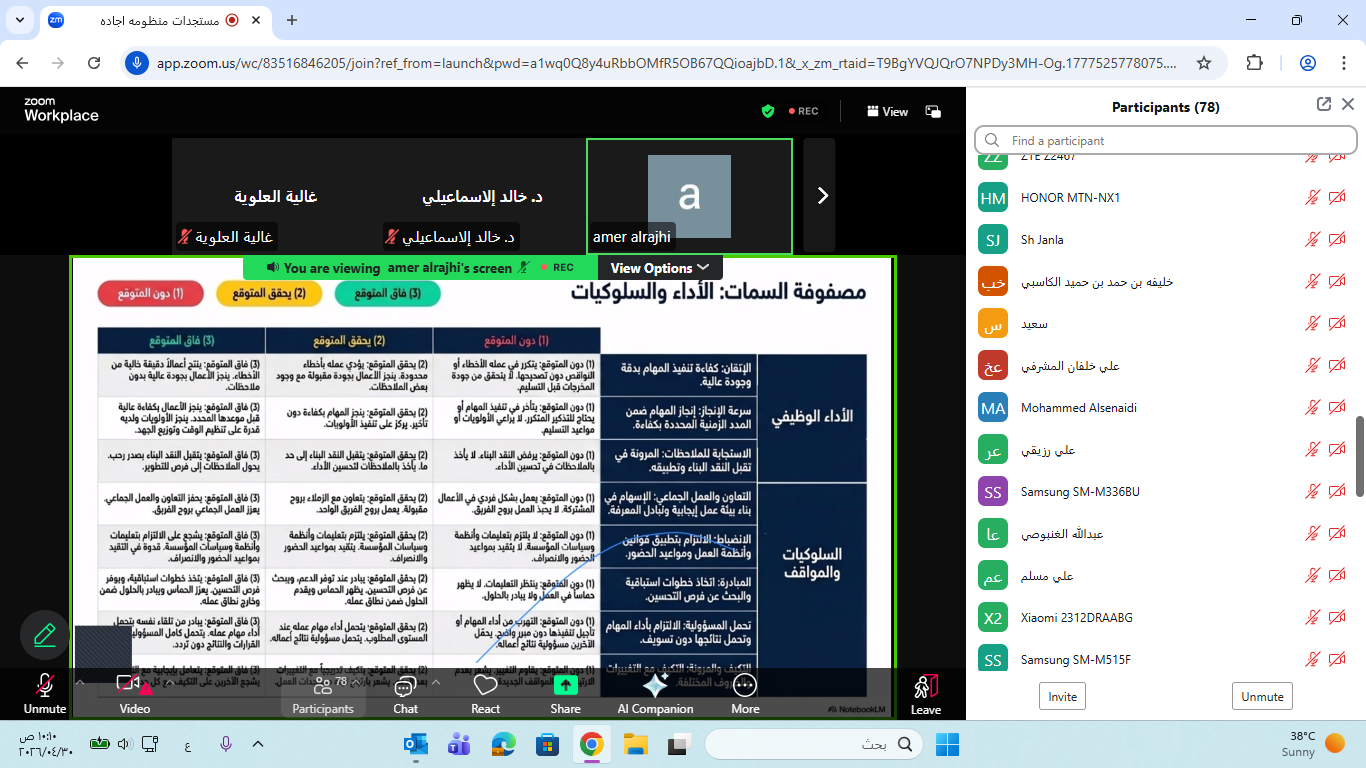Open the Chrome extensions puzzle icon
The image size is (1366, 768).
(x=1254, y=63)
